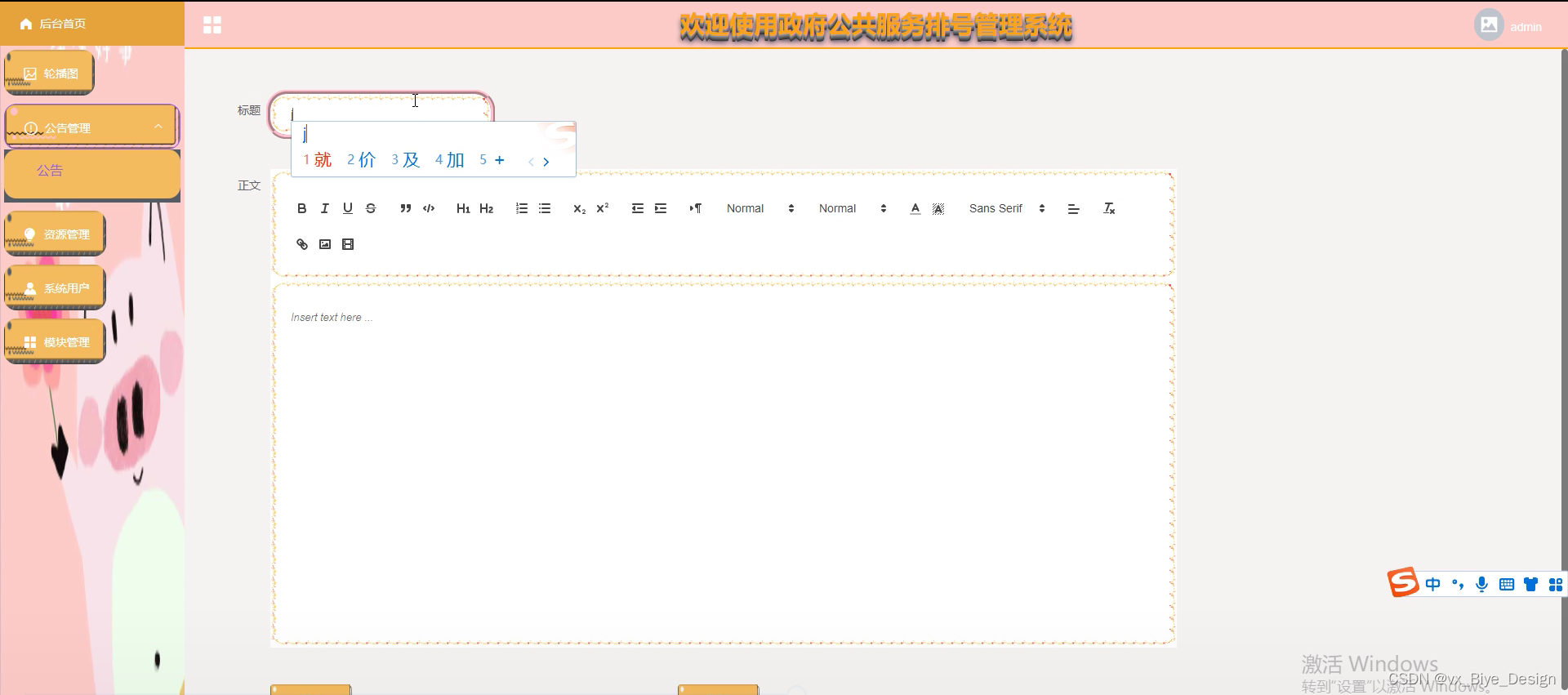Open the second Normal header dropdown
This screenshot has width=1568, height=695.
[x=853, y=208]
